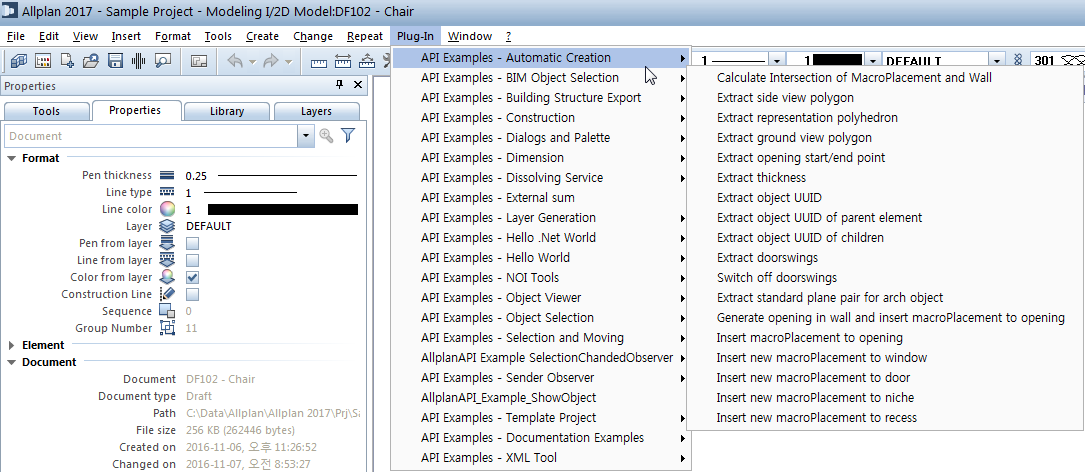Open the Document combo box dropdown arrow
The width and height of the screenshot is (1085, 472).
pos(306,136)
